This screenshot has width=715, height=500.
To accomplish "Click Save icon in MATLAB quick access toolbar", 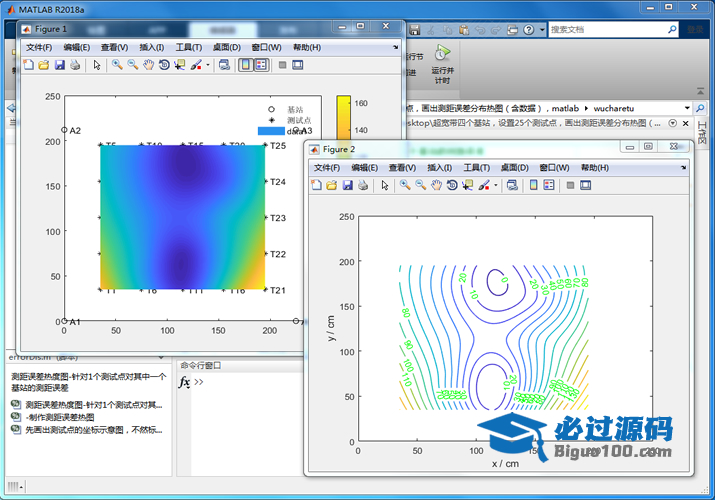I will click(414, 30).
